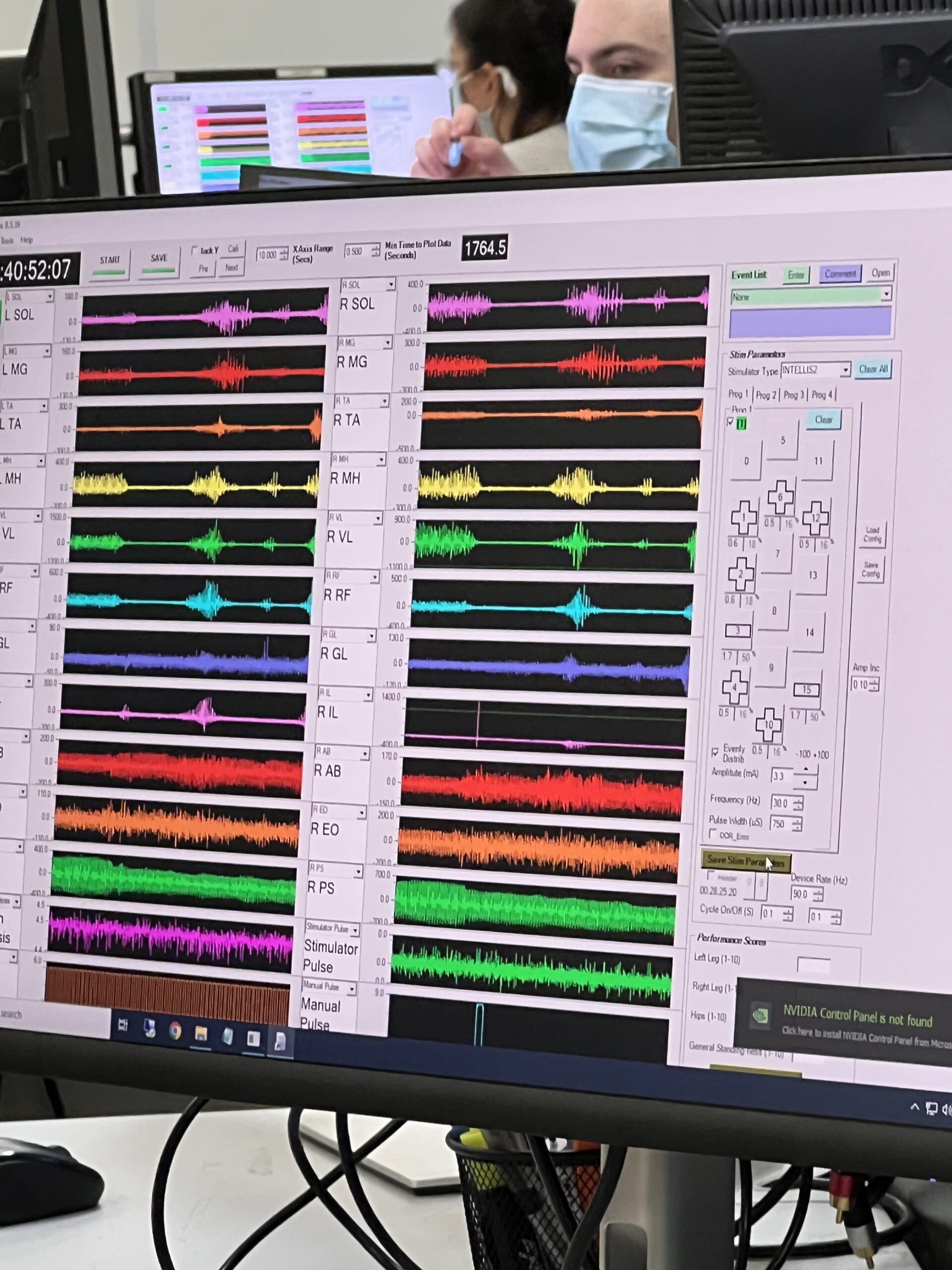Click the Save Config button
The height and width of the screenshot is (1270, 952).
click(870, 570)
